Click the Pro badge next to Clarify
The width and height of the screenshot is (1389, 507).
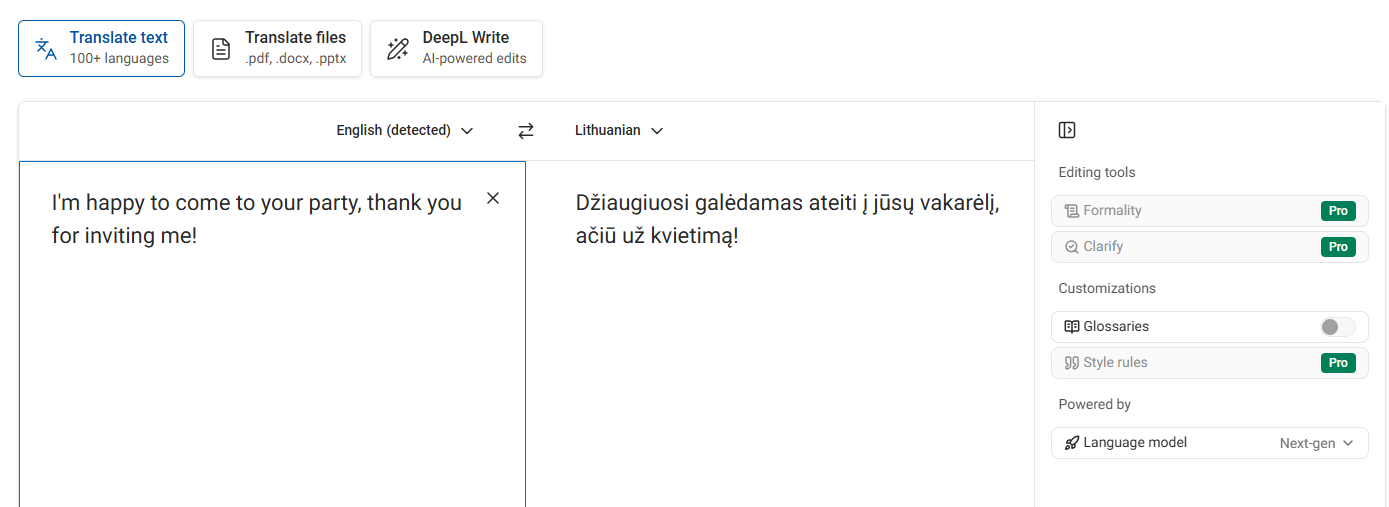tap(1338, 247)
